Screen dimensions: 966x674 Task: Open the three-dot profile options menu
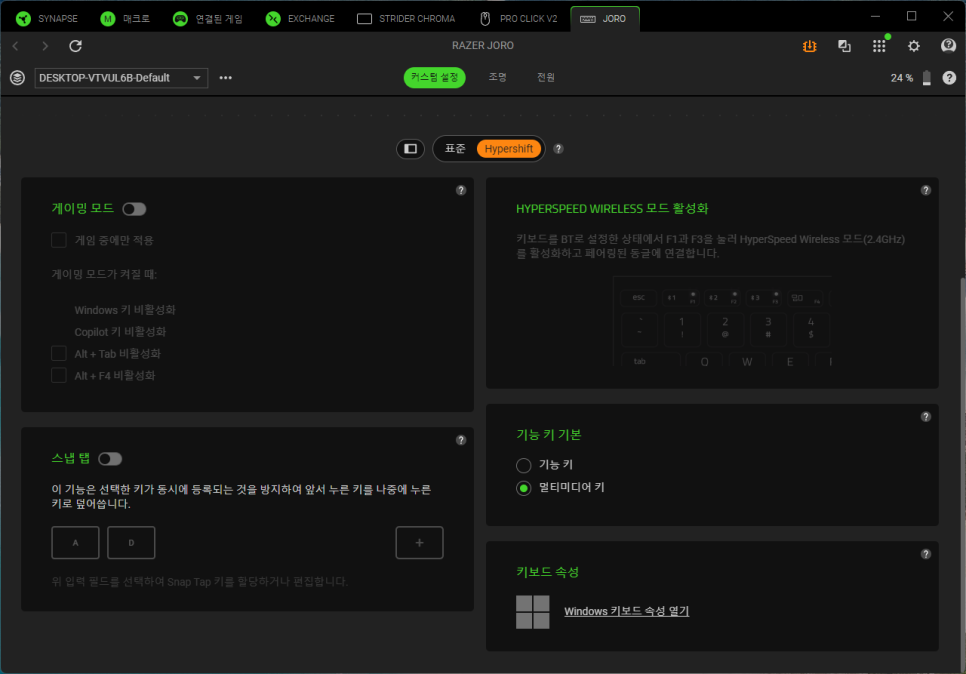pos(226,78)
